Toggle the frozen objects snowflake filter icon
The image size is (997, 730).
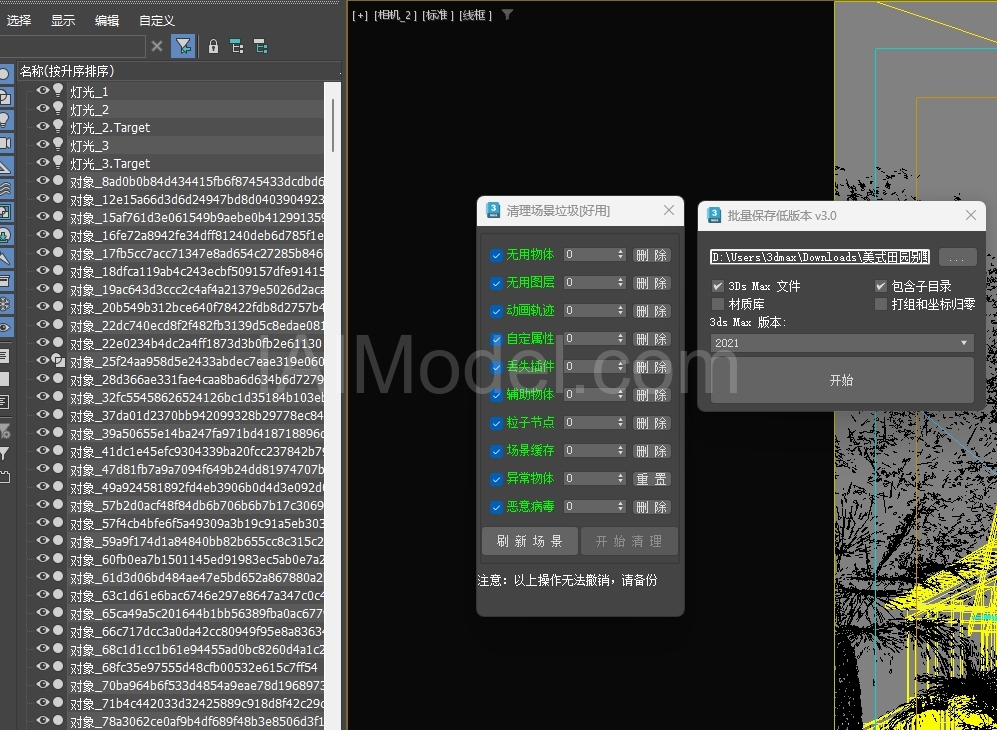coord(4,305)
